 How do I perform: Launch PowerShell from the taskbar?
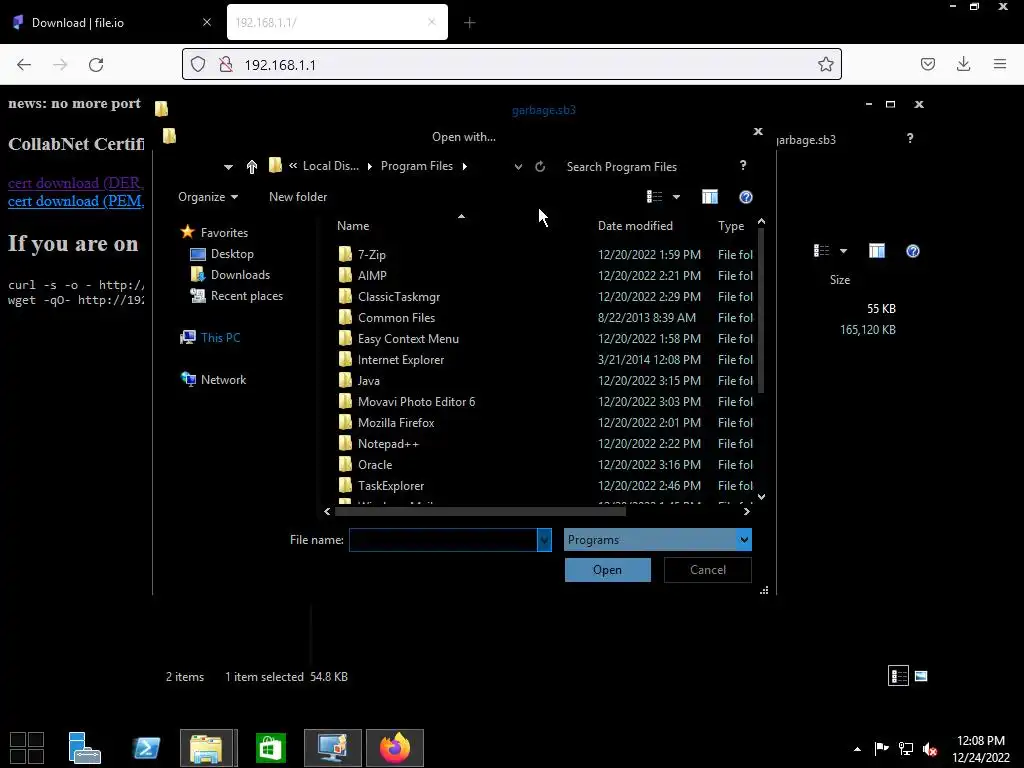click(x=146, y=748)
